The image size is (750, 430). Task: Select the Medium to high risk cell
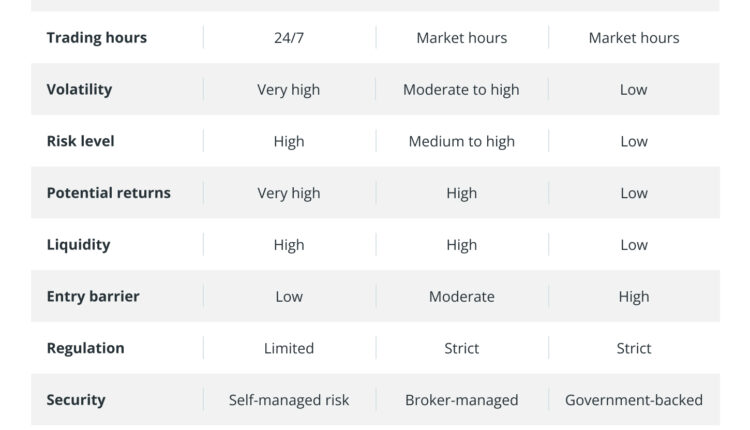pyautogui.click(x=461, y=142)
